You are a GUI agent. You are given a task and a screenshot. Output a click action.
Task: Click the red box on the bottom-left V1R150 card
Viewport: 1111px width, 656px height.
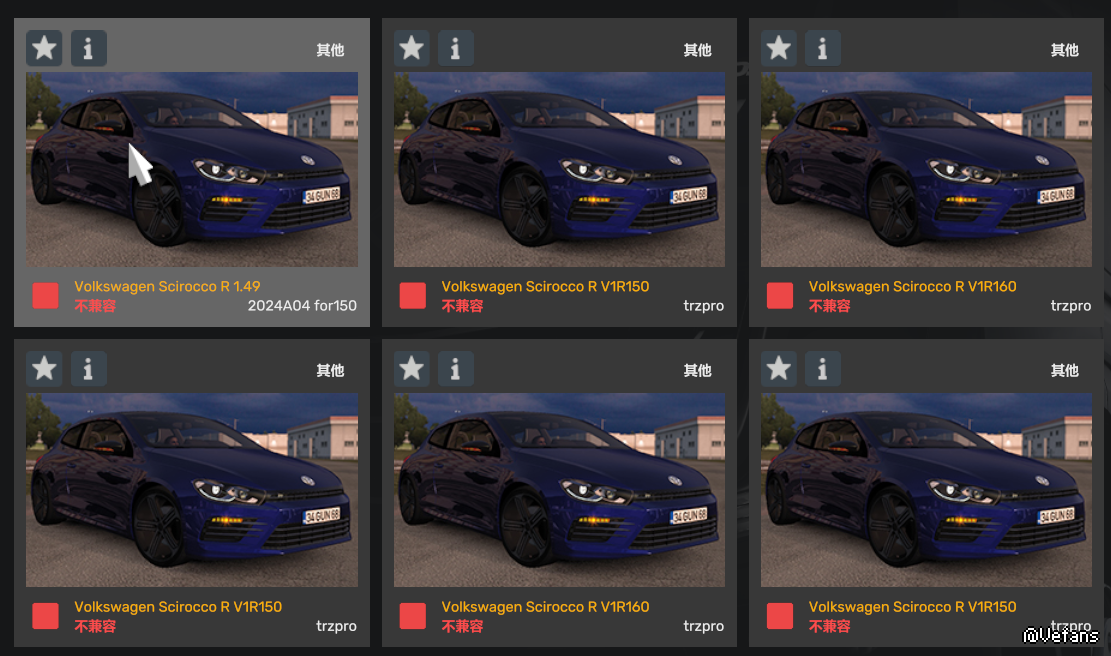pyautogui.click(x=45, y=616)
